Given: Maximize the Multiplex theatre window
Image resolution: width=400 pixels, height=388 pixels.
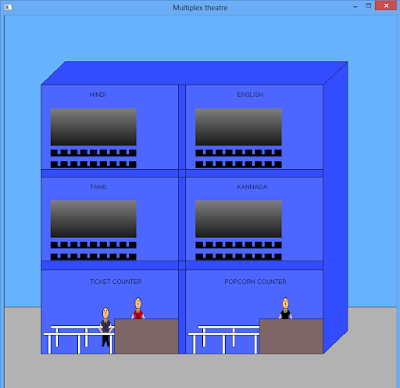Looking at the screenshot, I should click(x=368, y=6).
